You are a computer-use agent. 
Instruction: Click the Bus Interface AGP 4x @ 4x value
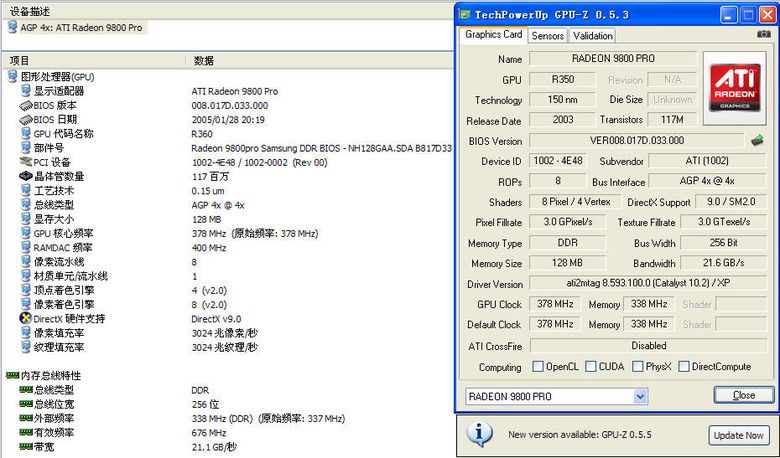click(707, 181)
